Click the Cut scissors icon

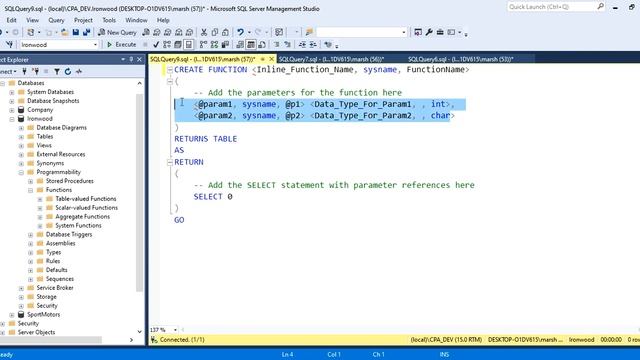pos(204,32)
